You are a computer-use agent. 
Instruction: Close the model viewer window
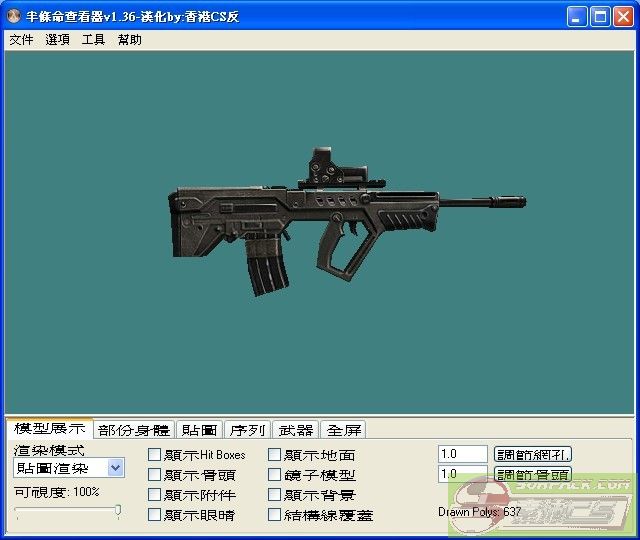pos(623,17)
